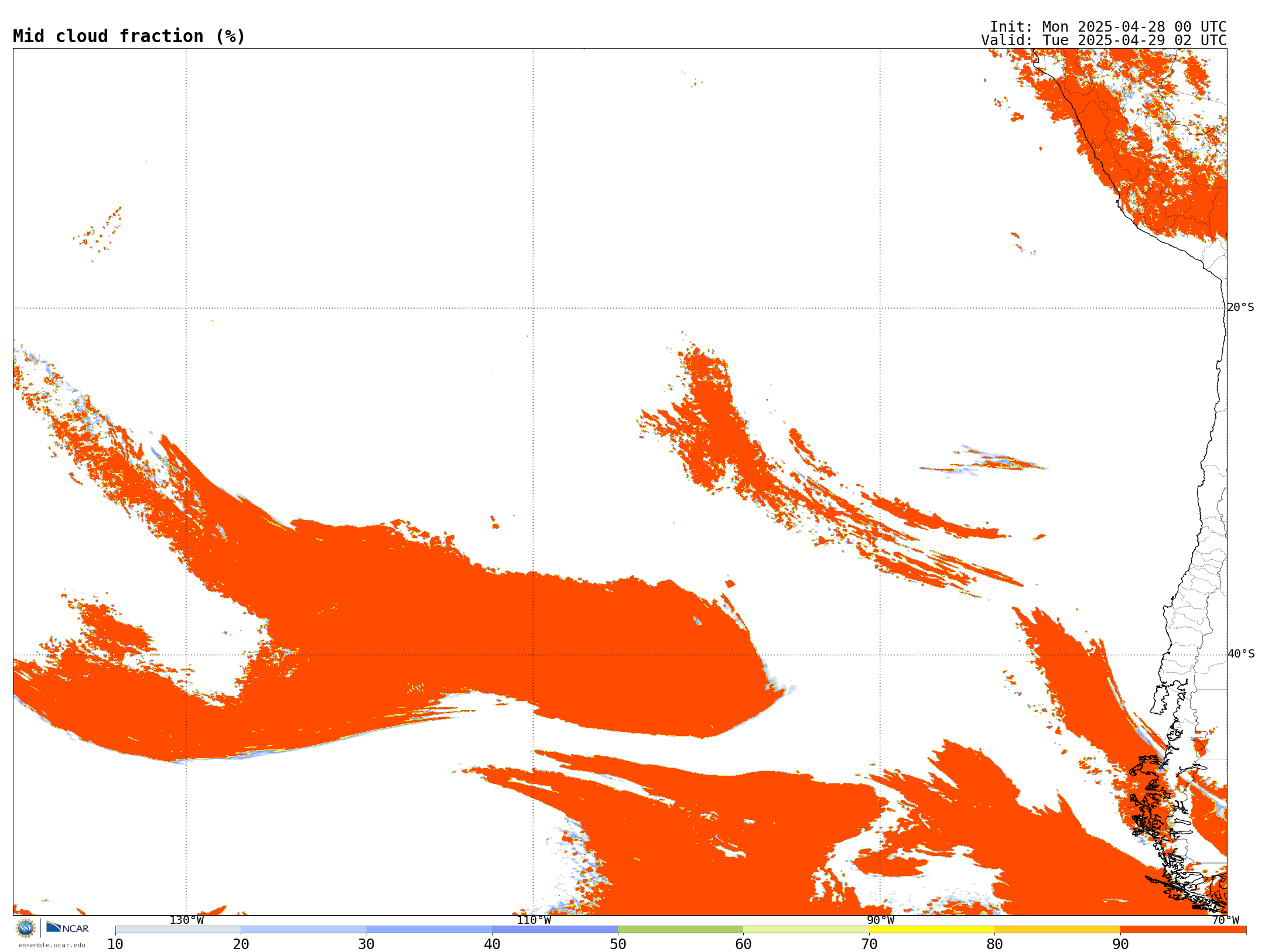1265x952 pixels.
Task: Click the 40-50 periwinkle colorbar segment
Action: coord(555,930)
